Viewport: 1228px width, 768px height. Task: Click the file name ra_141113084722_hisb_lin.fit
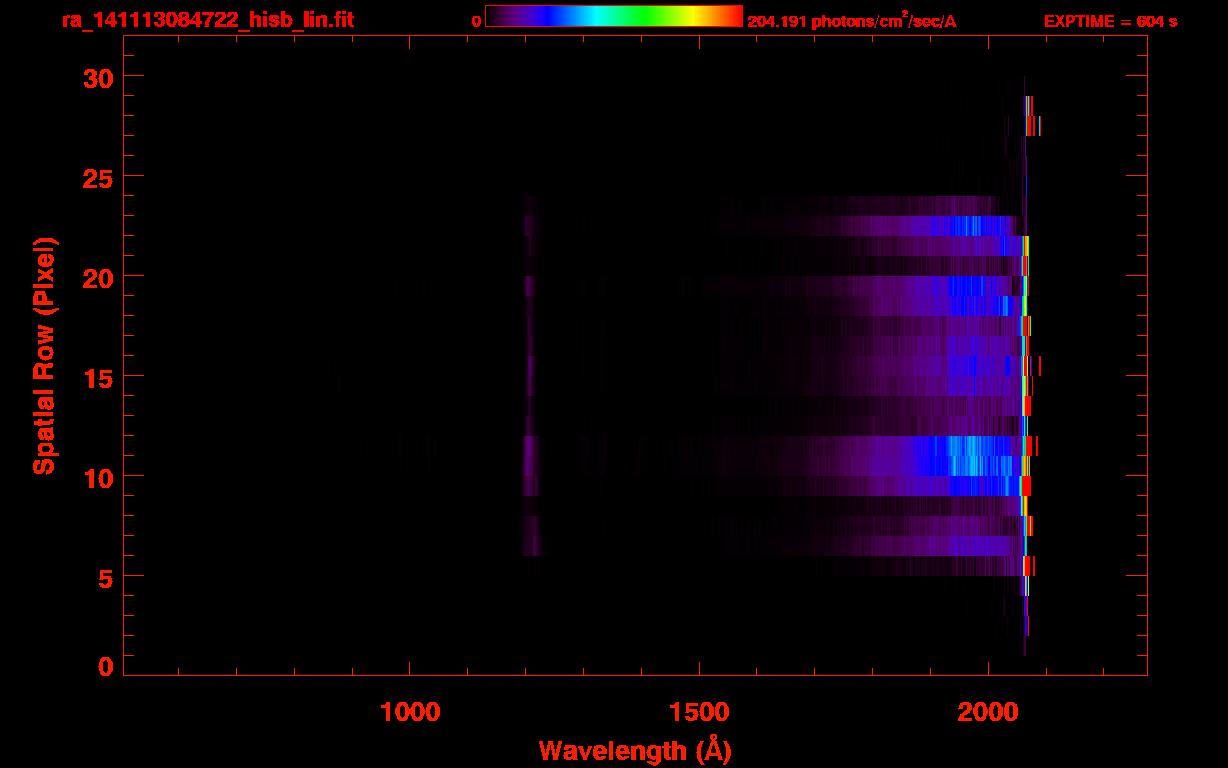[x=207, y=20]
